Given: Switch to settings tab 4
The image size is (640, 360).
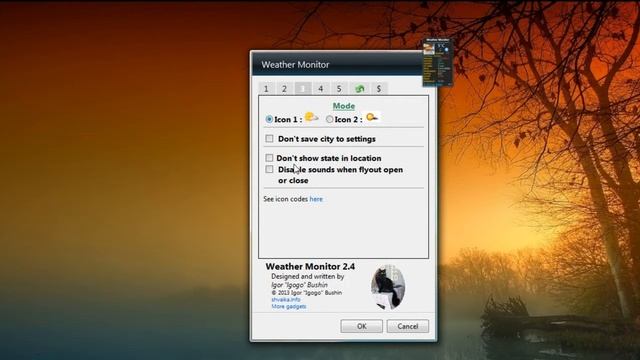Looking at the screenshot, I should 321,89.
